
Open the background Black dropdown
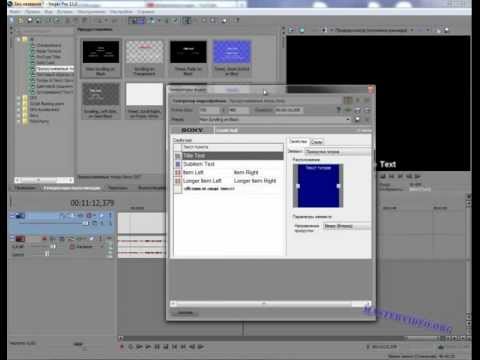(x=347, y=226)
